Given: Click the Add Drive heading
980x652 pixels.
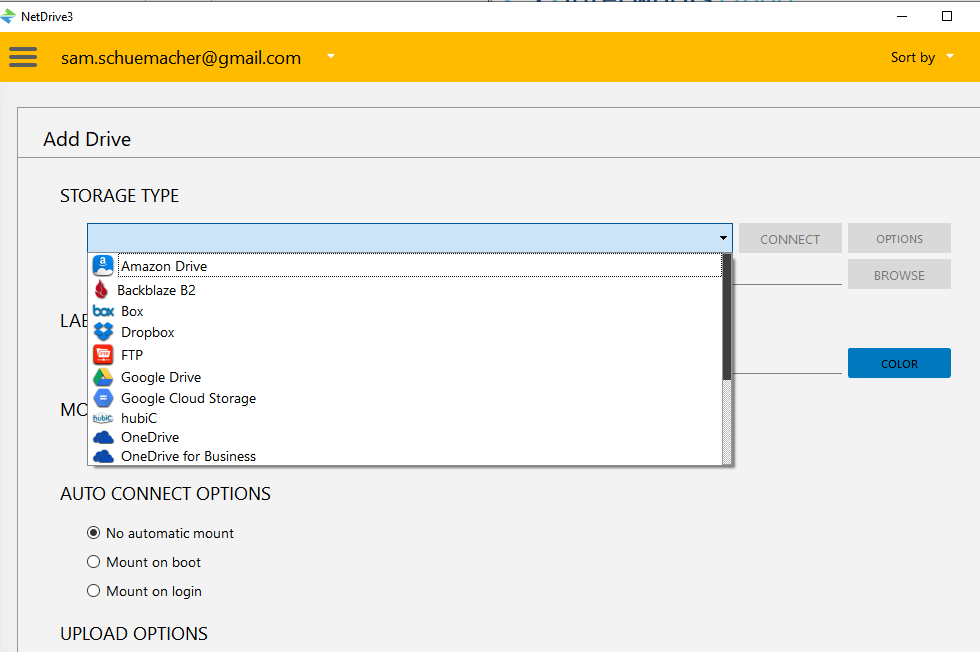Looking at the screenshot, I should click(x=87, y=139).
